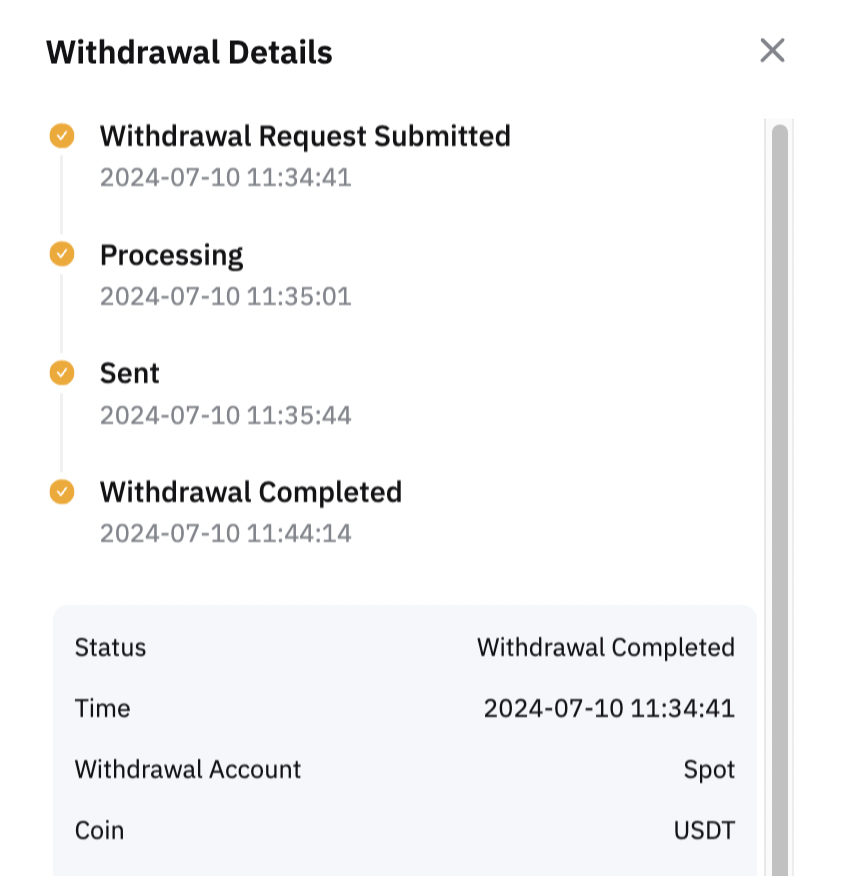The image size is (844, 876).
Task: Click the Processing step checkmark icon
Action: [x=62, y=254]
